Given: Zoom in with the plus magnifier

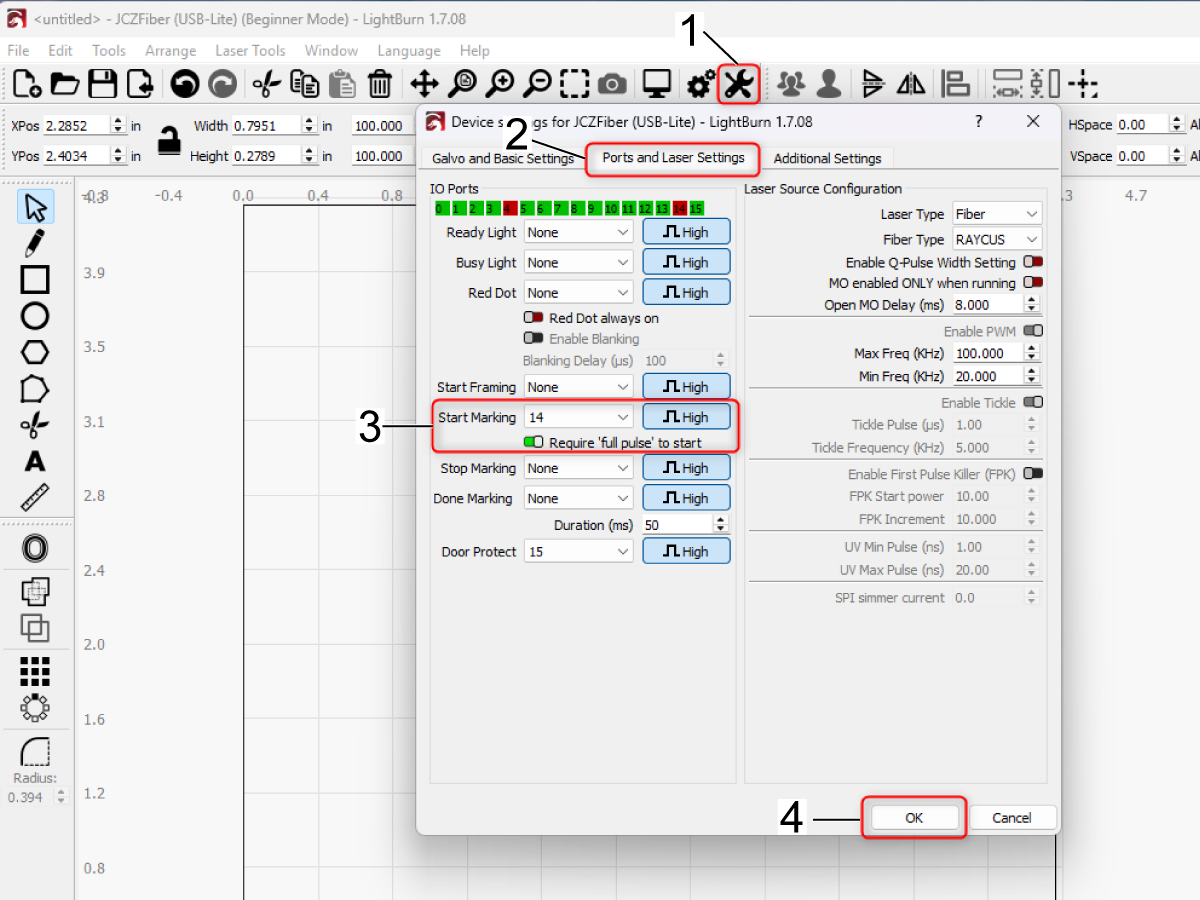Looking at the screenshot, I should tap(500, 84).
